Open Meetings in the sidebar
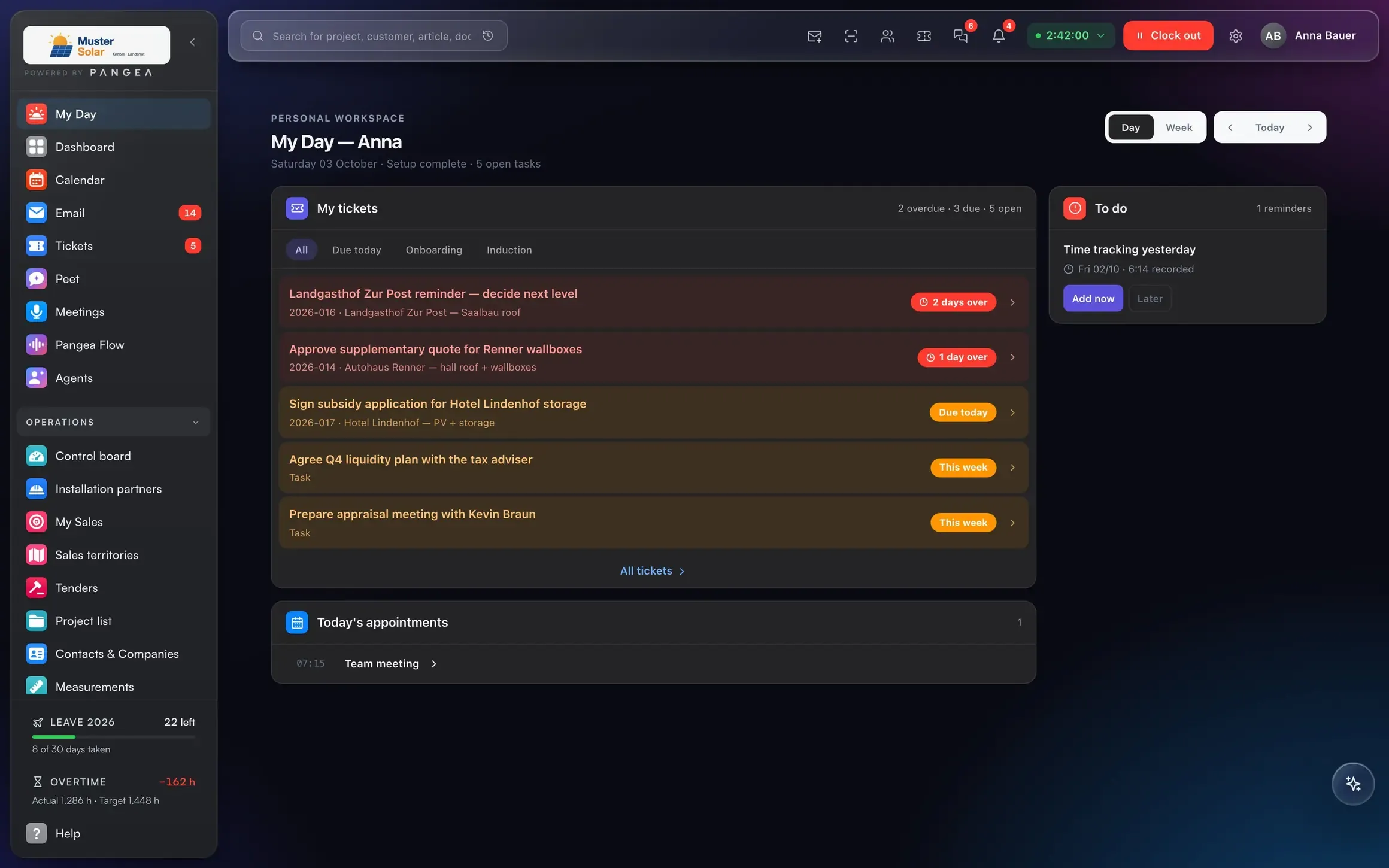 (114, 312)
